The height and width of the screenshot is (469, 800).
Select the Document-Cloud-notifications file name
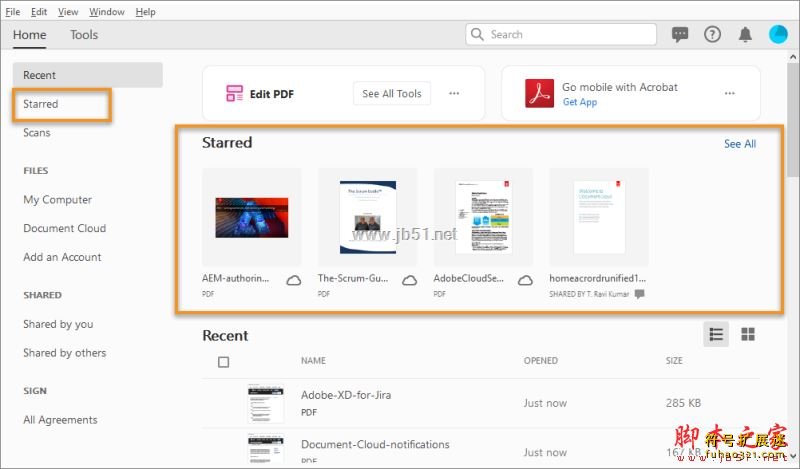click(x=375, y=445)
